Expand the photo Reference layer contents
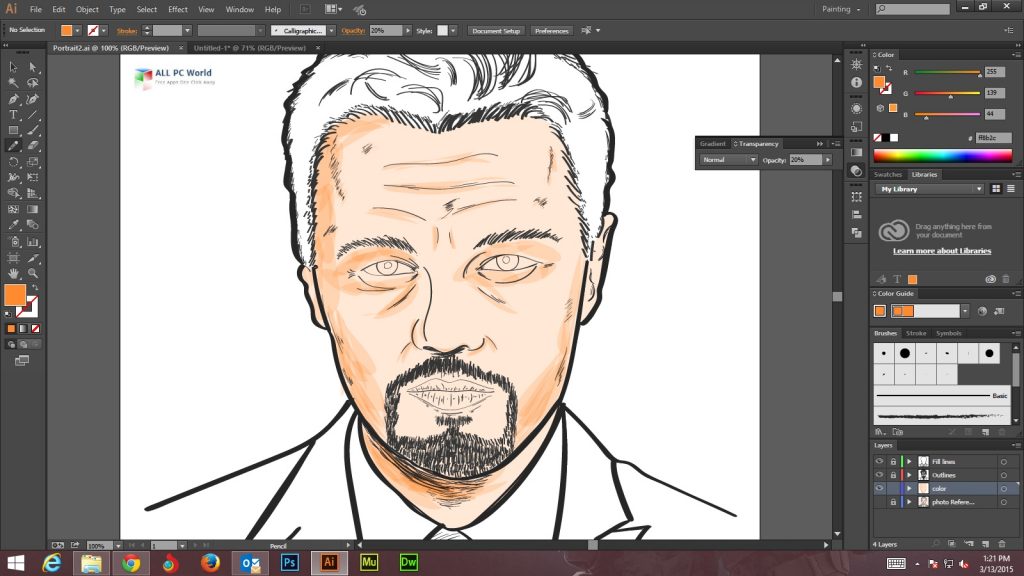Viewport: 1024px width, 576px height. [x=910, y=501]
